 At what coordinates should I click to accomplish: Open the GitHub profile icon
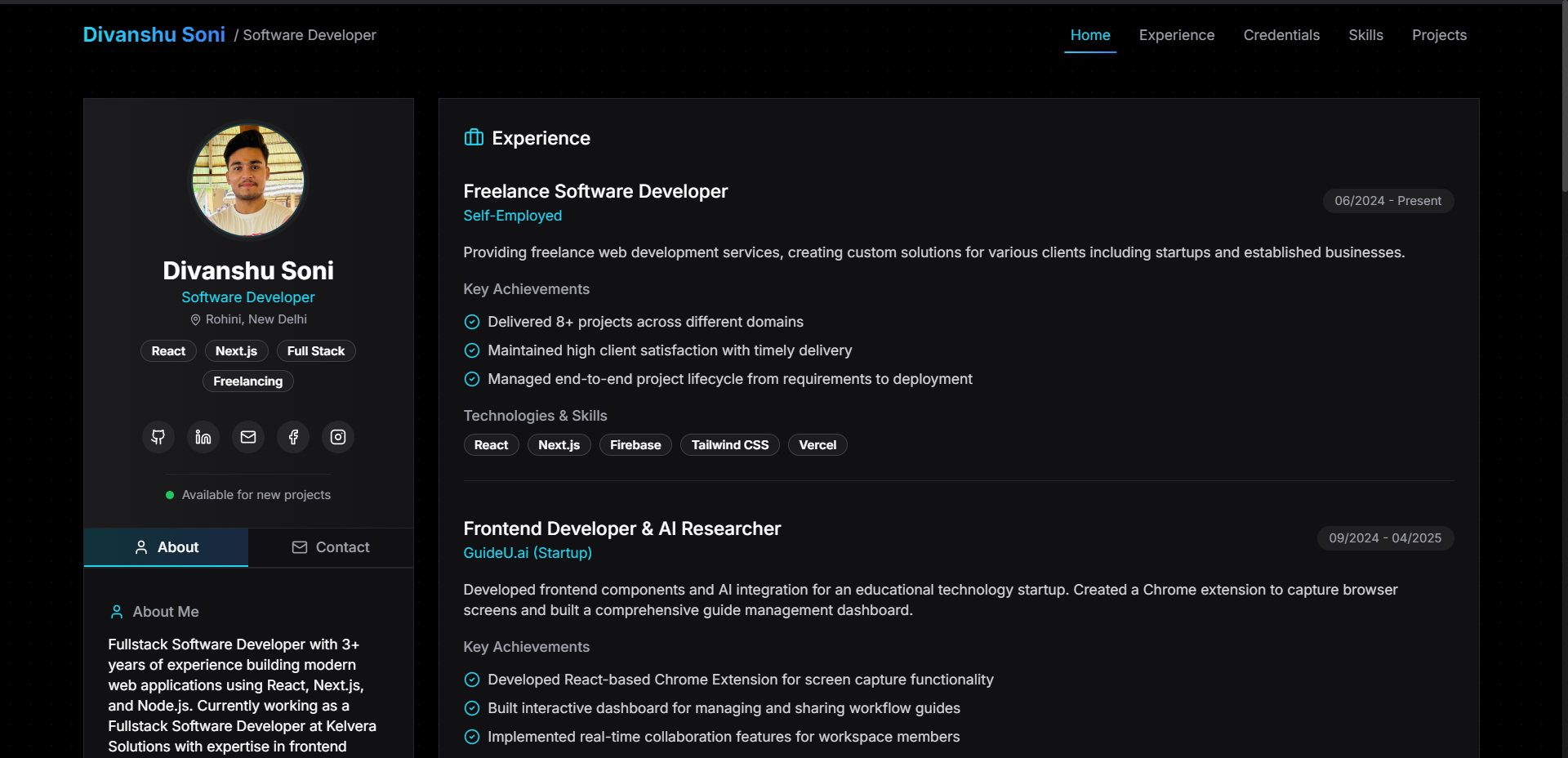(x=158, y=437)
